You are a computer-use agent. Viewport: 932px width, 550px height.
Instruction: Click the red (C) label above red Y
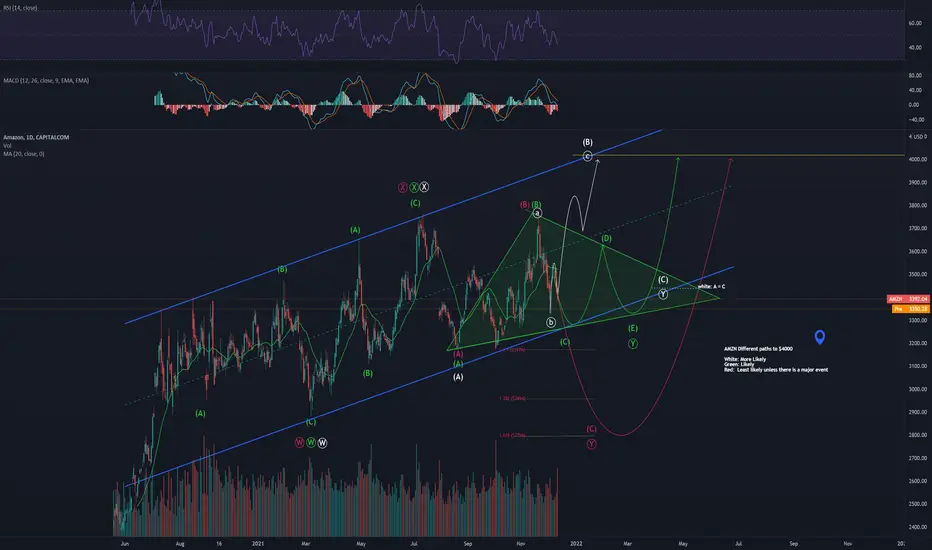(x=591, y=429)
